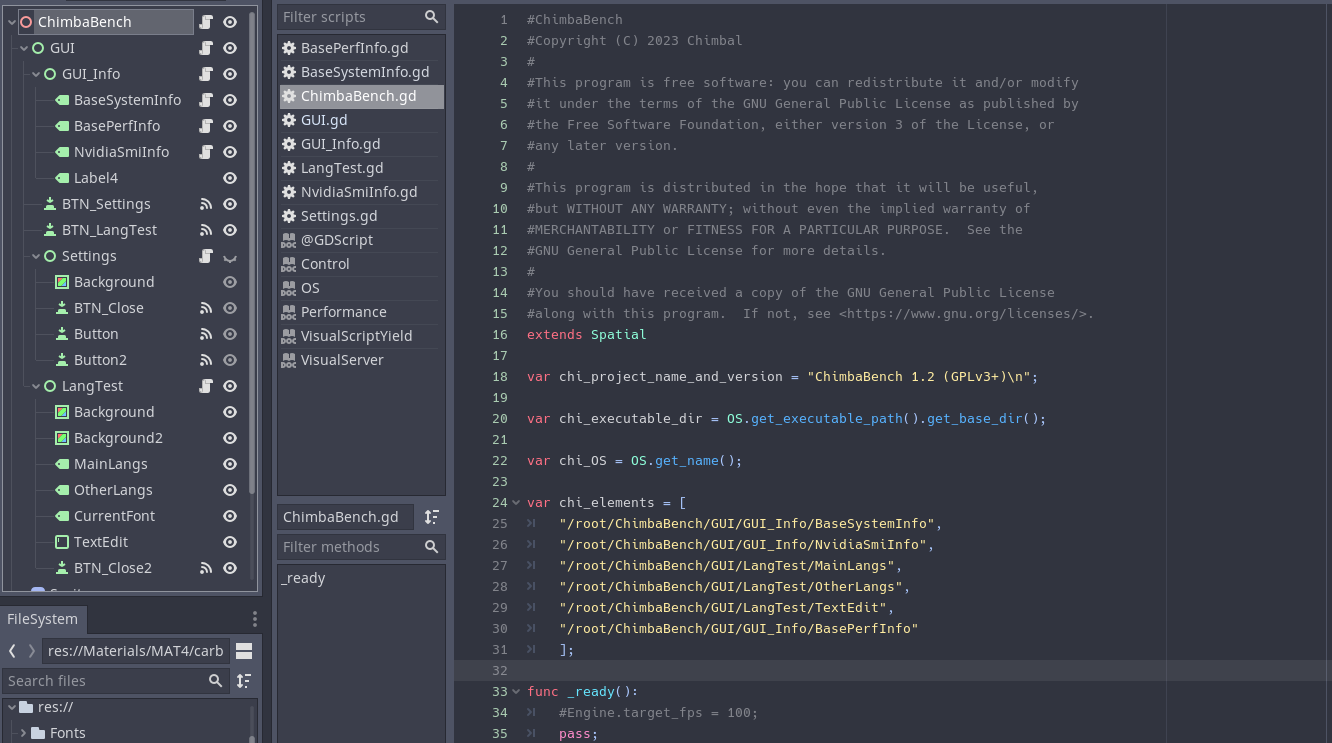Image resolution: width=1332 pixels, height=743 pixels.
Task: Open the LangTest node's script icon
Action: (x=206, y=386)
